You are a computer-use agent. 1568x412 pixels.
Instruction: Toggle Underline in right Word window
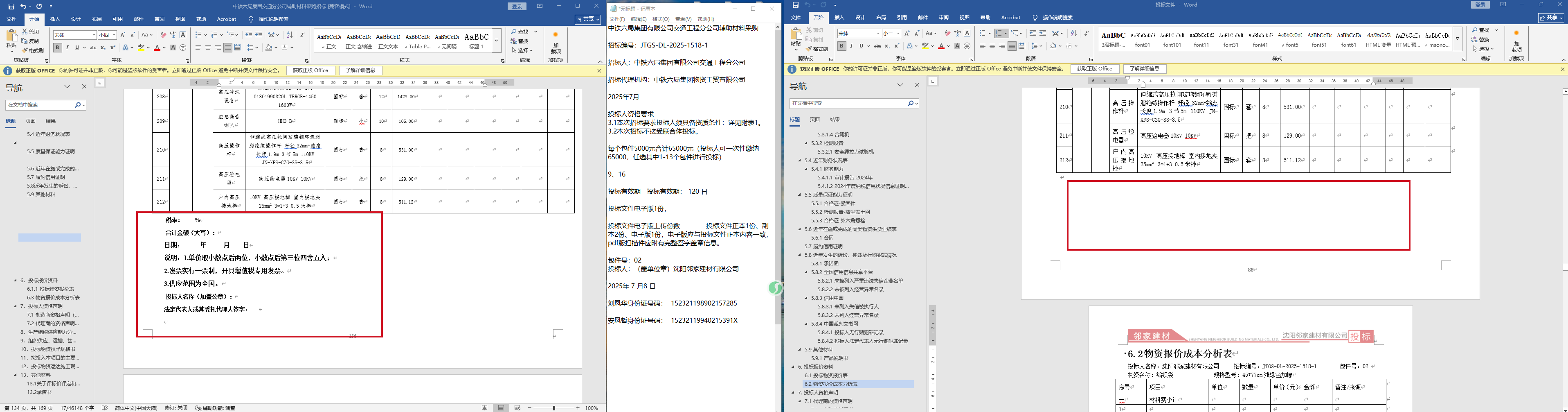[861, 46]
